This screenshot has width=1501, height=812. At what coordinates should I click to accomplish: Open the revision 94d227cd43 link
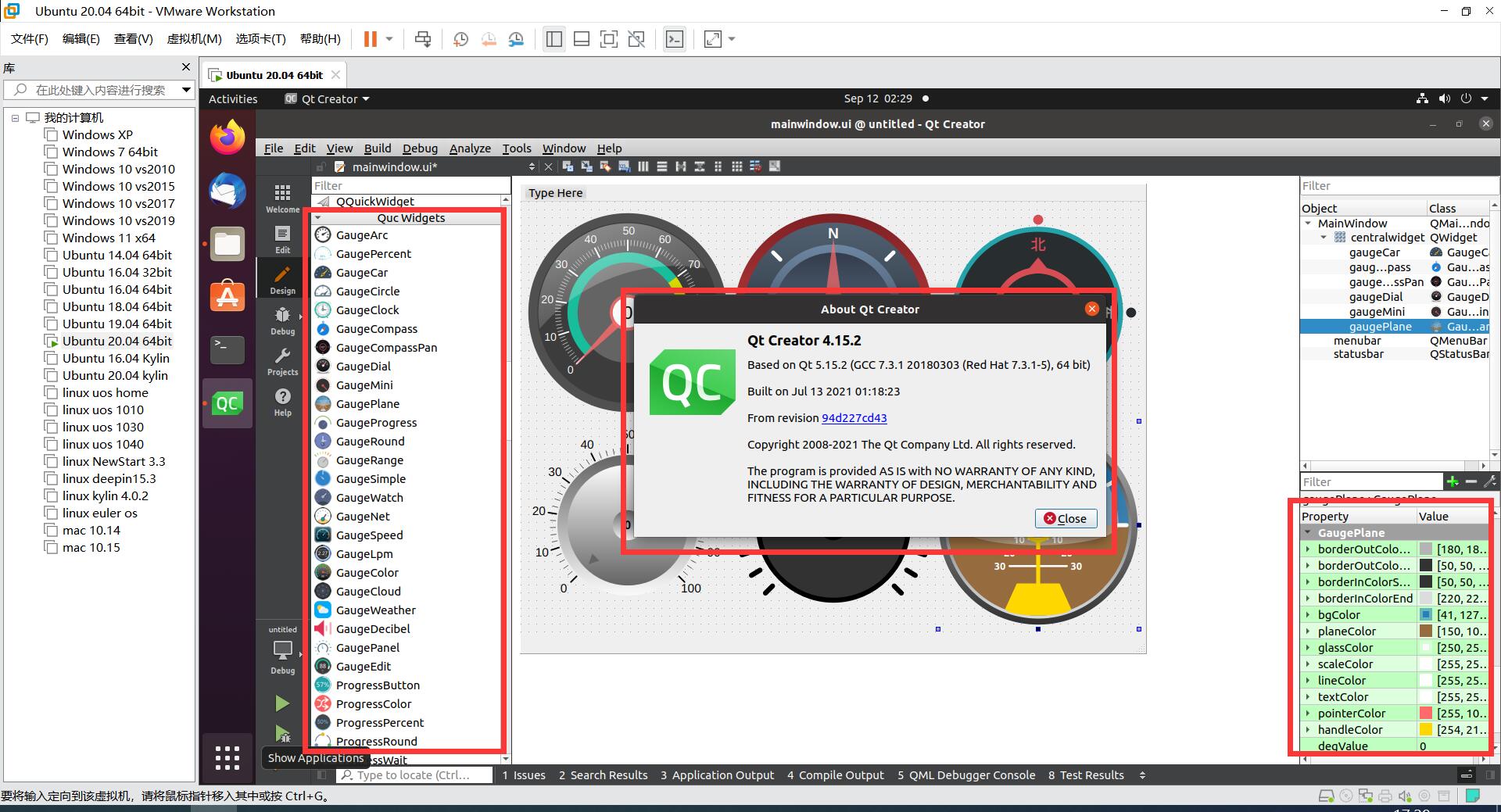pos(854,418)
